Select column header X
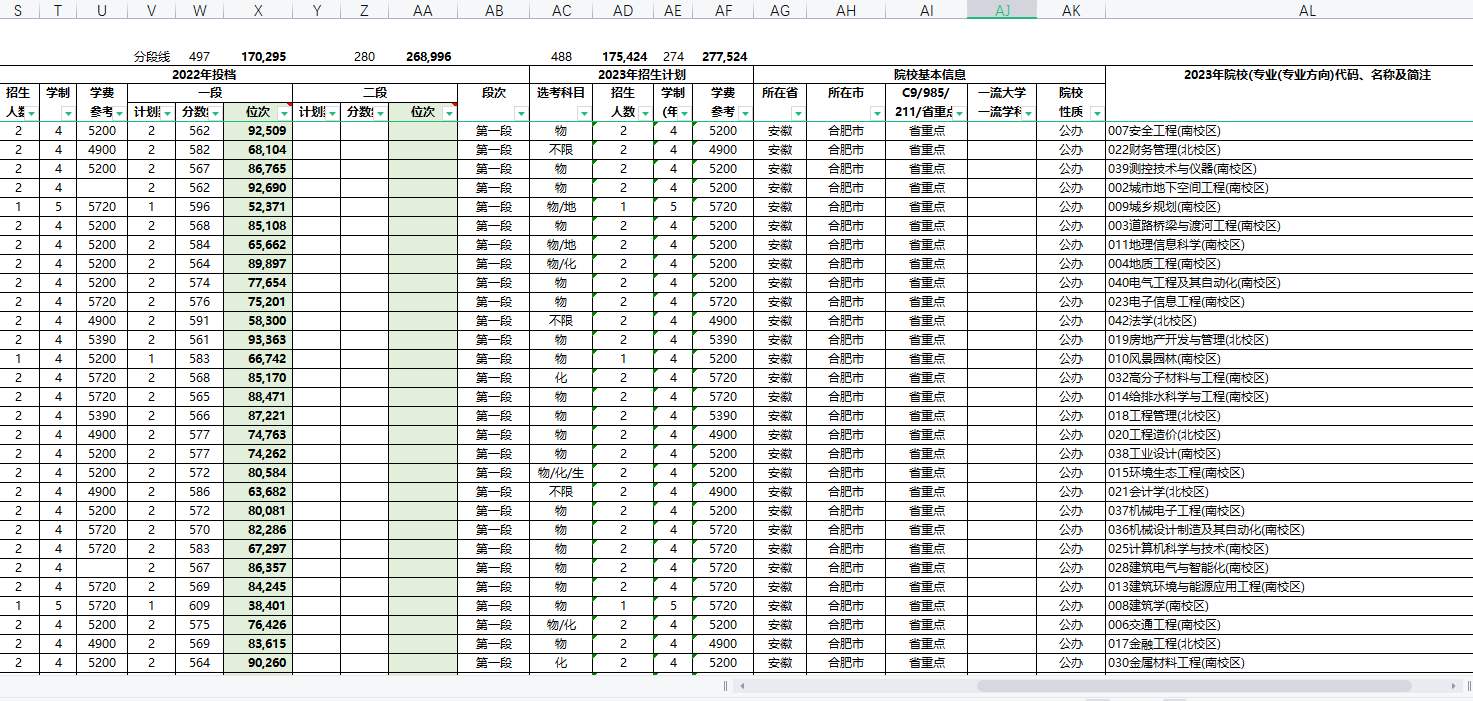Image resolution: width=1473 pixels, height=701 pixels. coord(258,9)
